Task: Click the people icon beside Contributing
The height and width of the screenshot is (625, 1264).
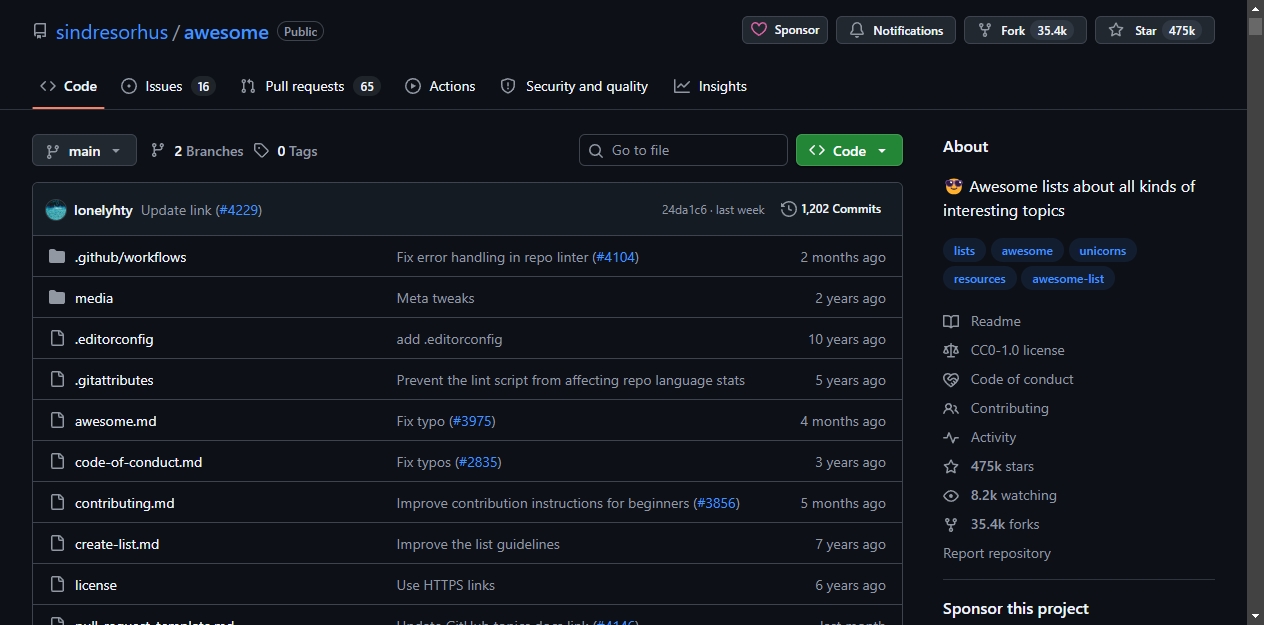Action: [x=951, y=408]
